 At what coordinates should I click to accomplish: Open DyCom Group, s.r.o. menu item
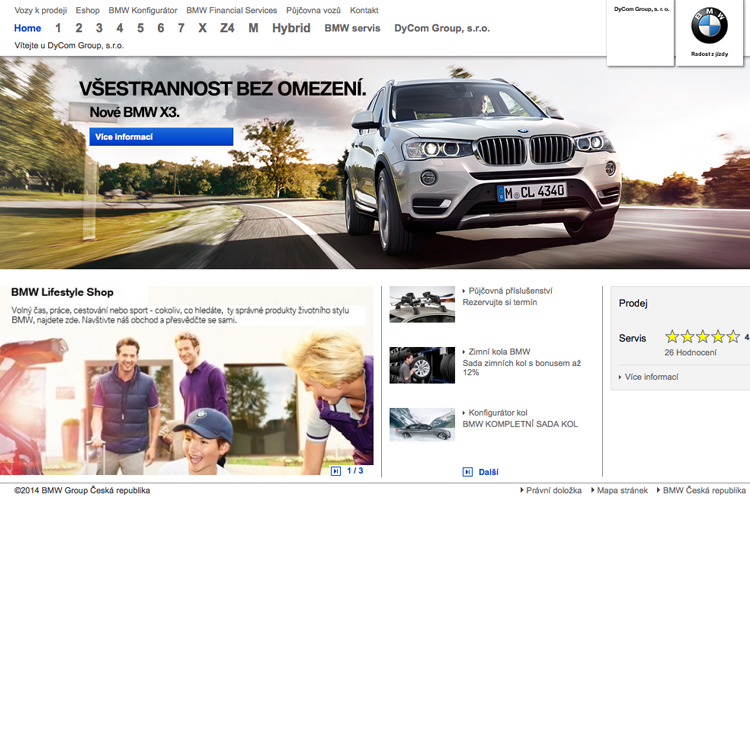[442, 28]
